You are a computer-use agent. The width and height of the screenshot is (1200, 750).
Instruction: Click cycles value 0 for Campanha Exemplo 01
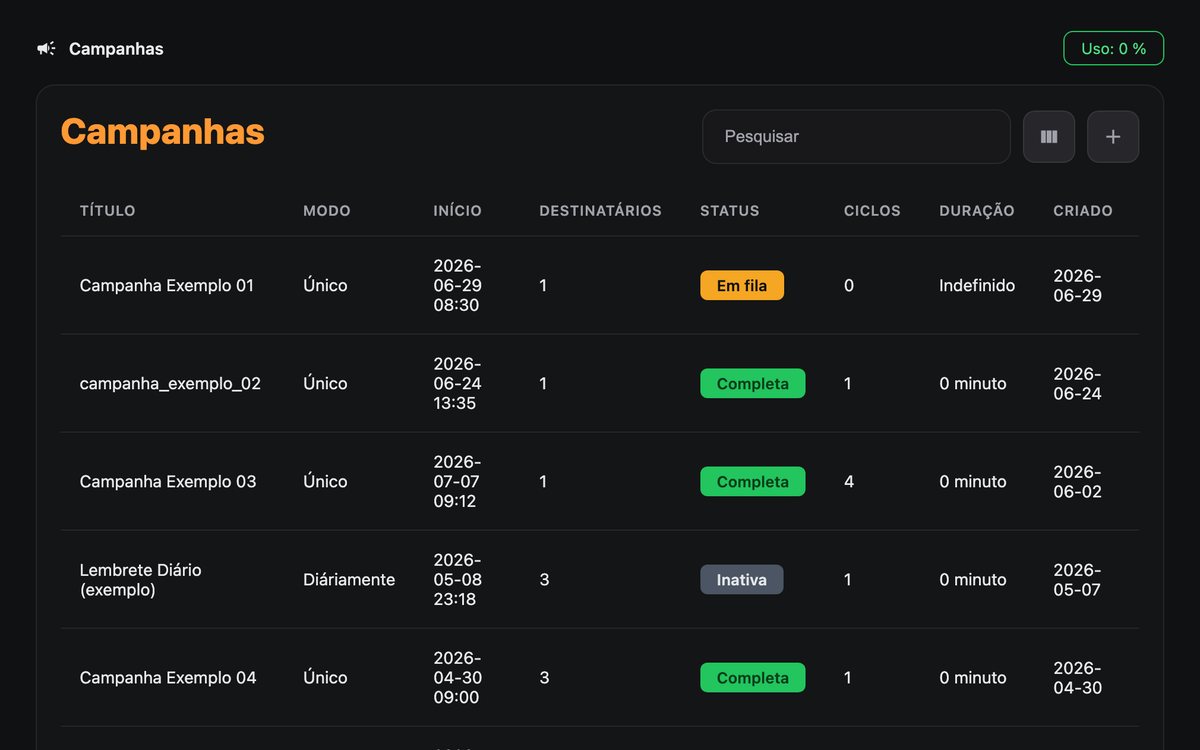(x=849, y=285)
